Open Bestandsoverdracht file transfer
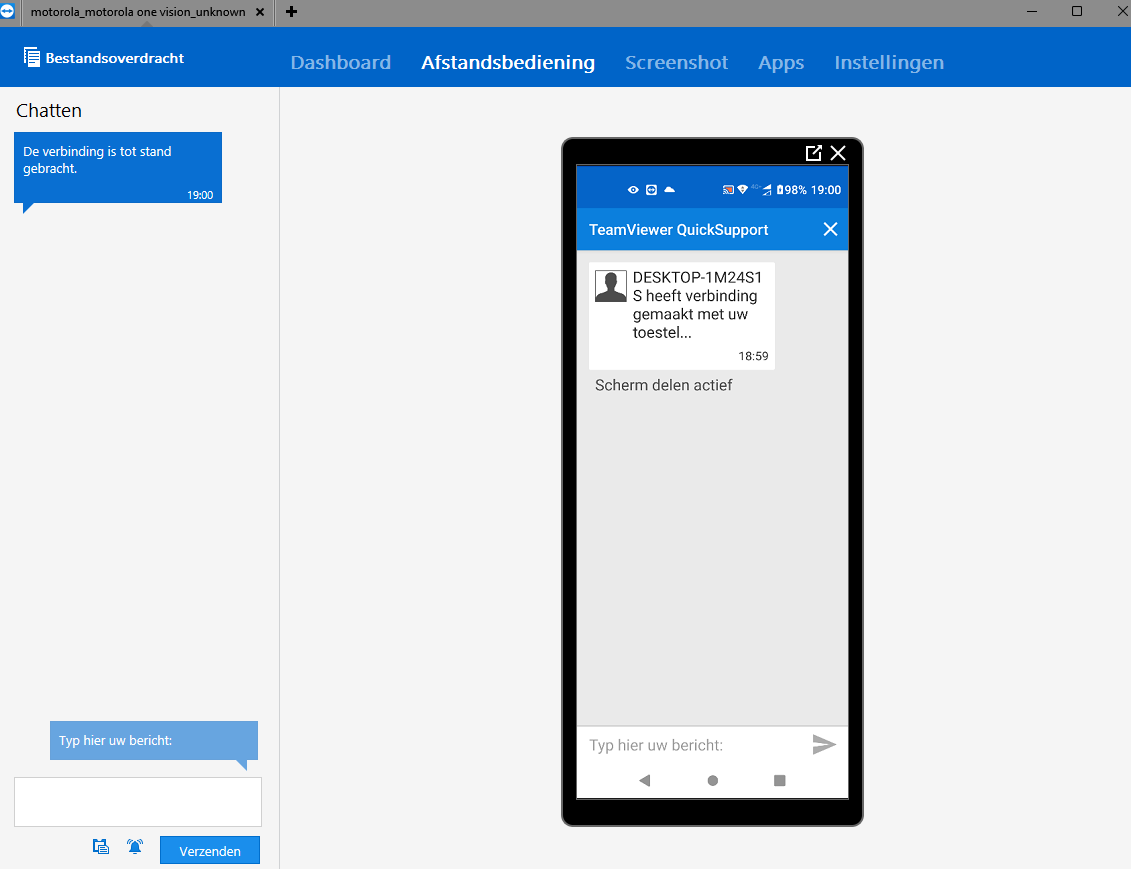The width and height of the screenshot is (1131, 869). [104, 58]
